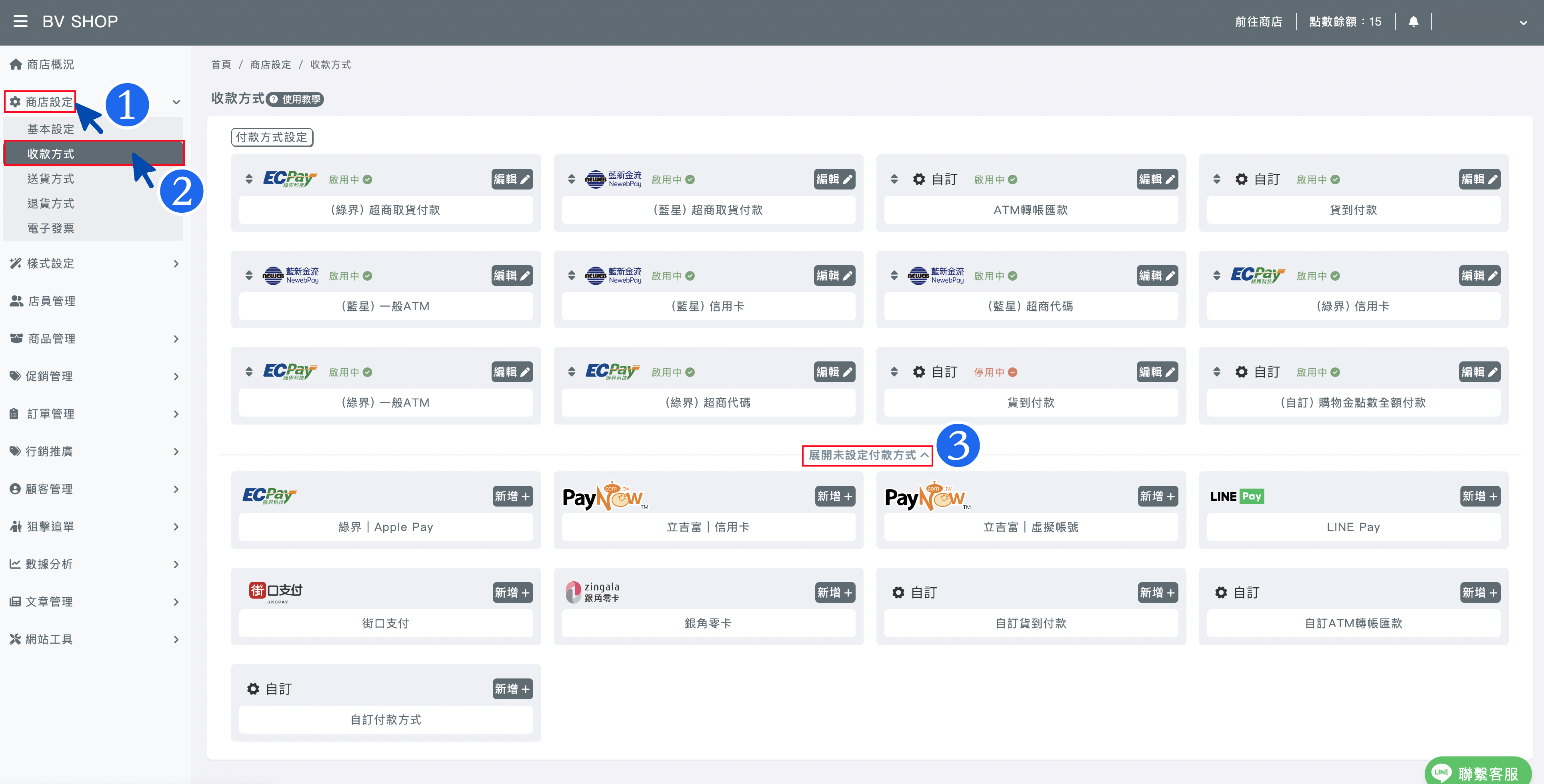Click the 點數餘額：15 text
The height and width of the screenshot is (784, 1544).
1345,22
